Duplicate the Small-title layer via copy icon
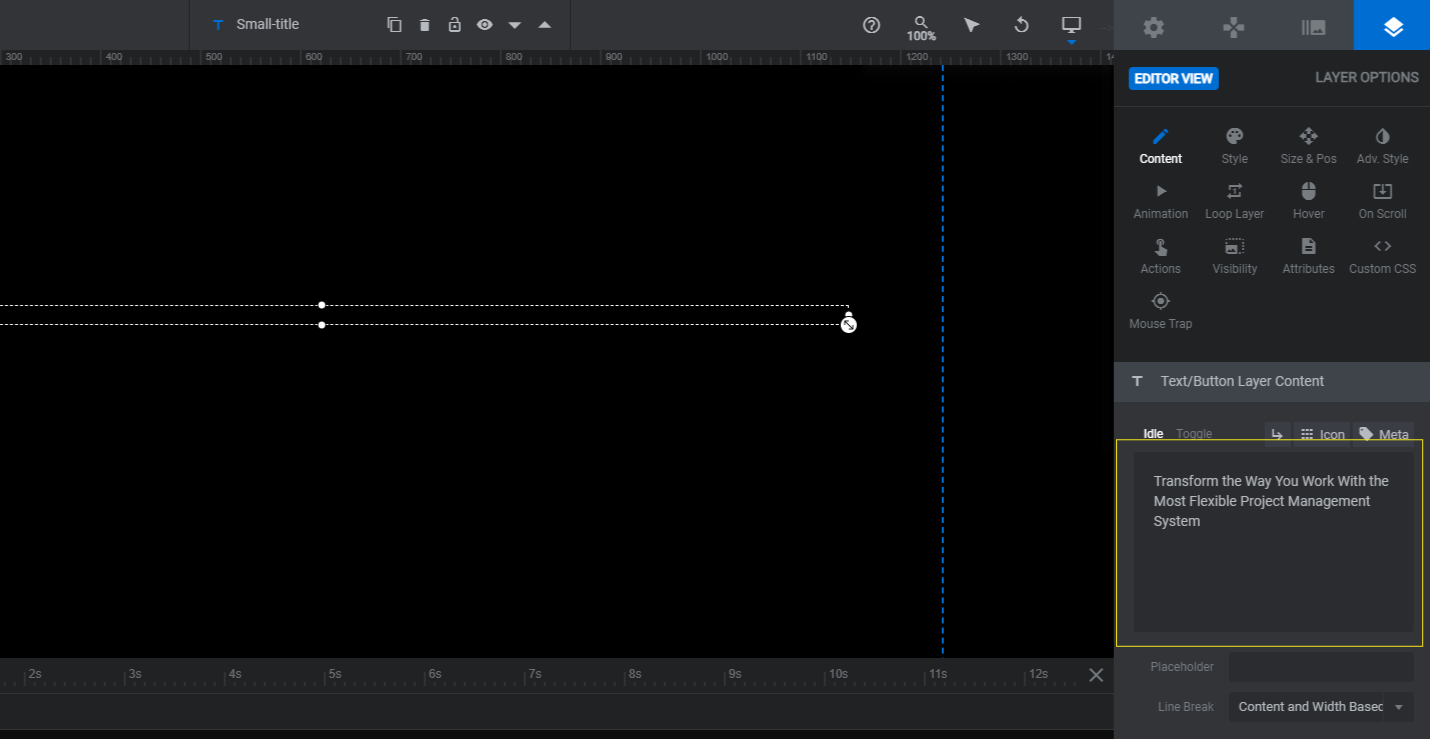This screenshot has width=1430, height=739. coord(395,25)
